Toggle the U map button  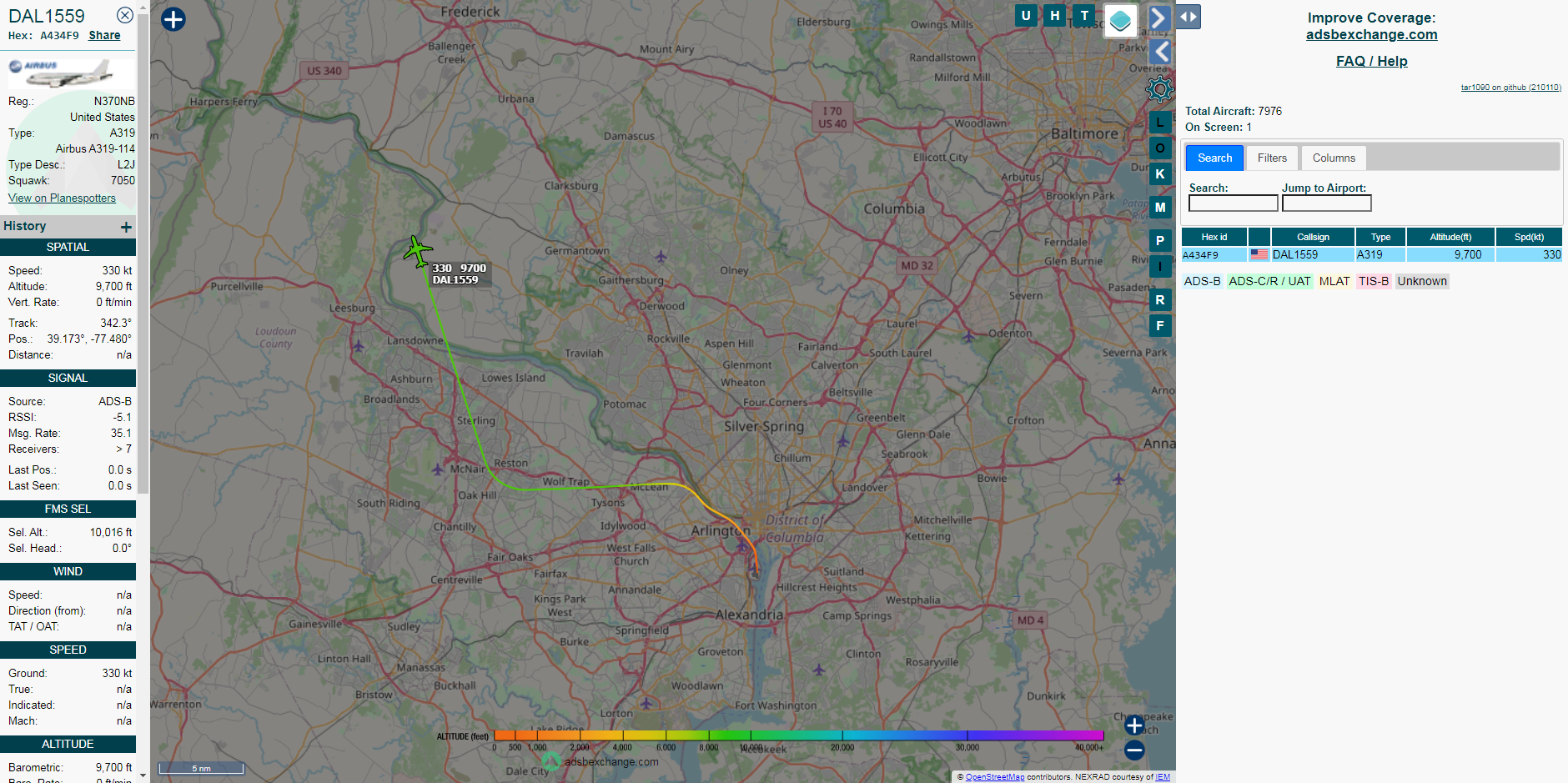click(x=1026, y=15)
